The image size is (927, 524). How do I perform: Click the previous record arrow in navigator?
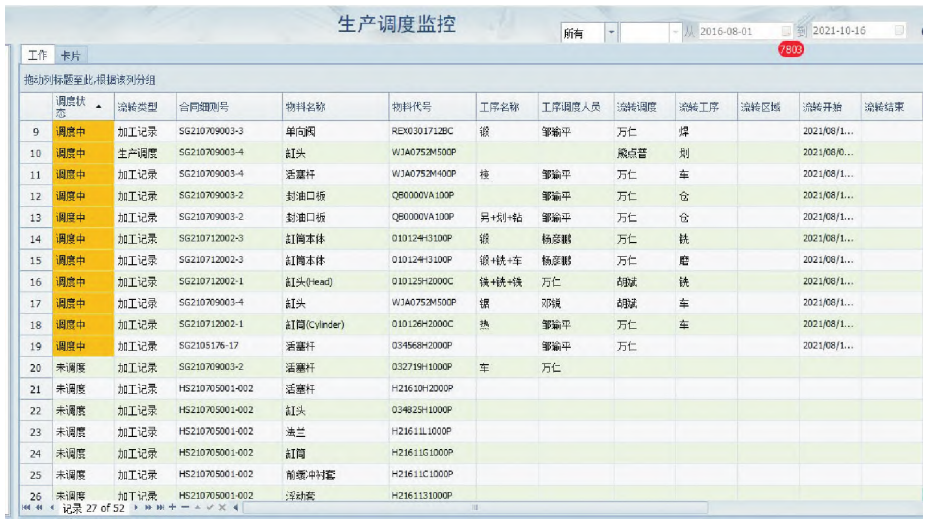coord(51,508)
